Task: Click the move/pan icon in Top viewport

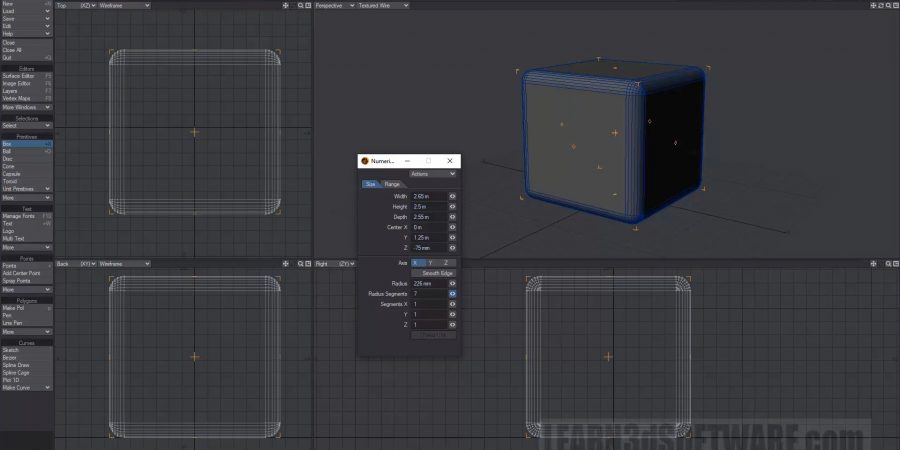Action: pos(286,6)
